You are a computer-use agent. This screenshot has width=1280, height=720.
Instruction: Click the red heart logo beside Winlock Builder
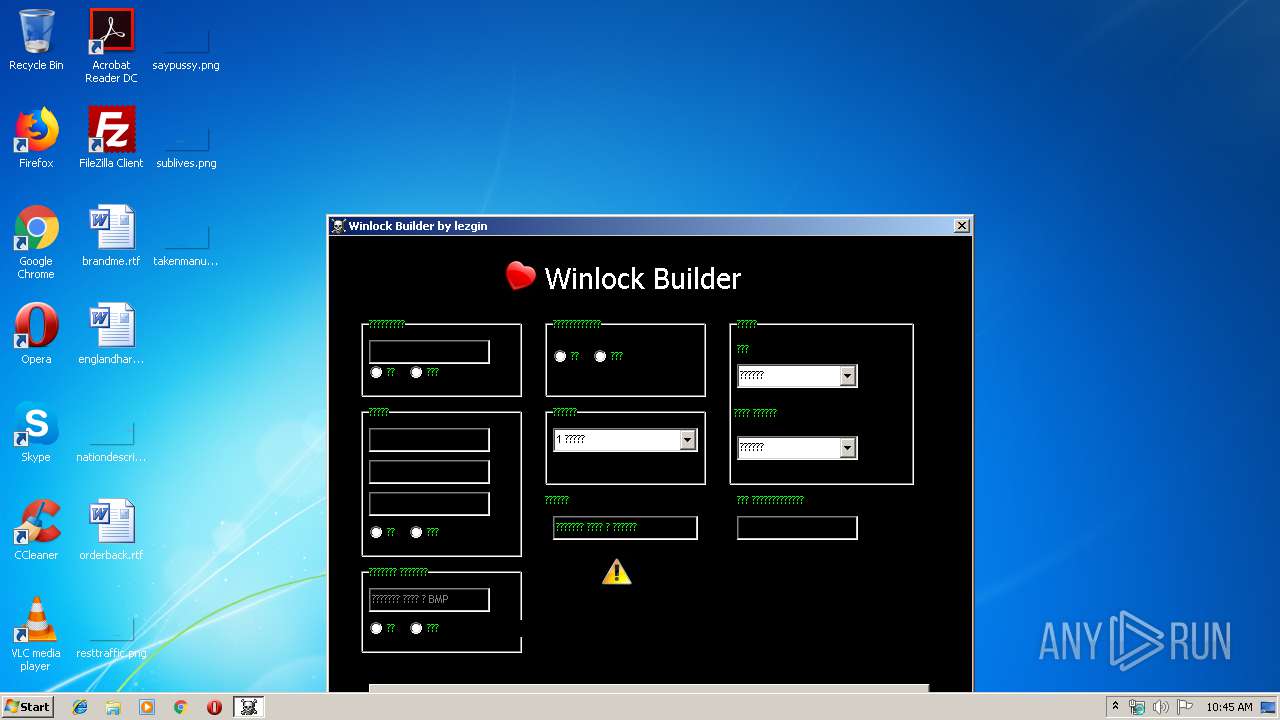[520, 276]
